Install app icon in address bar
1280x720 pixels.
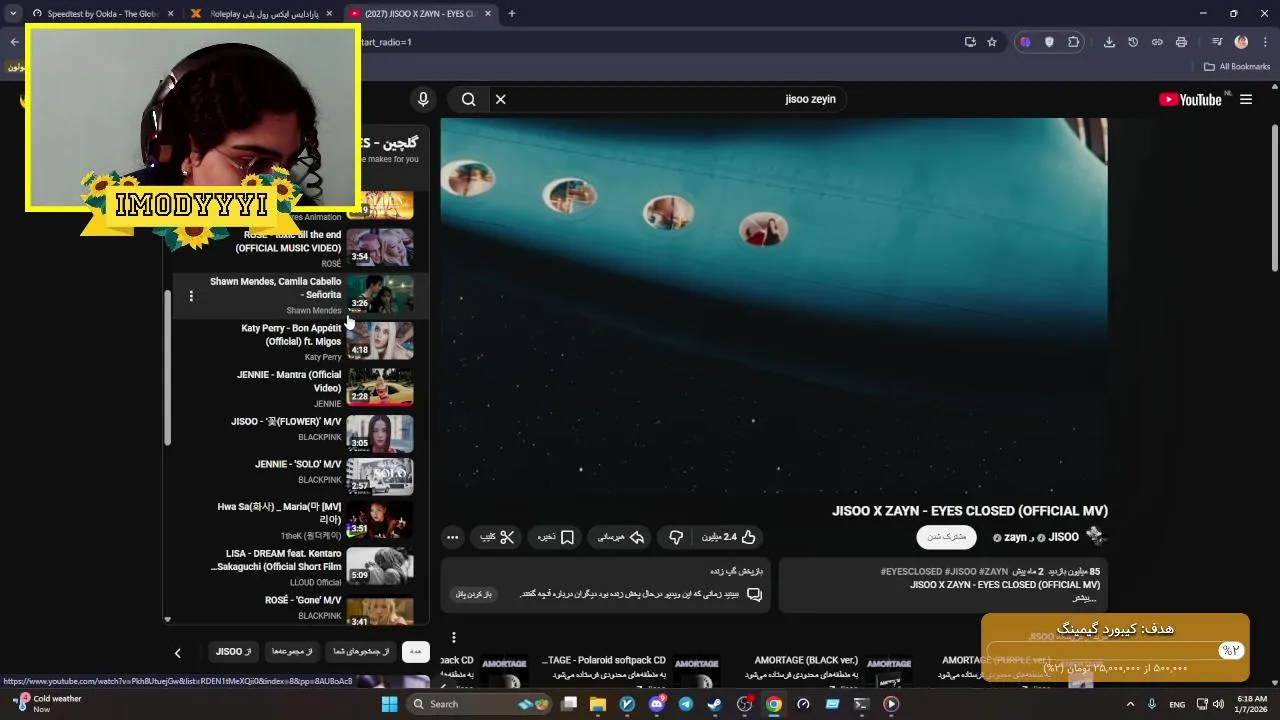click(x=970, y=42)
